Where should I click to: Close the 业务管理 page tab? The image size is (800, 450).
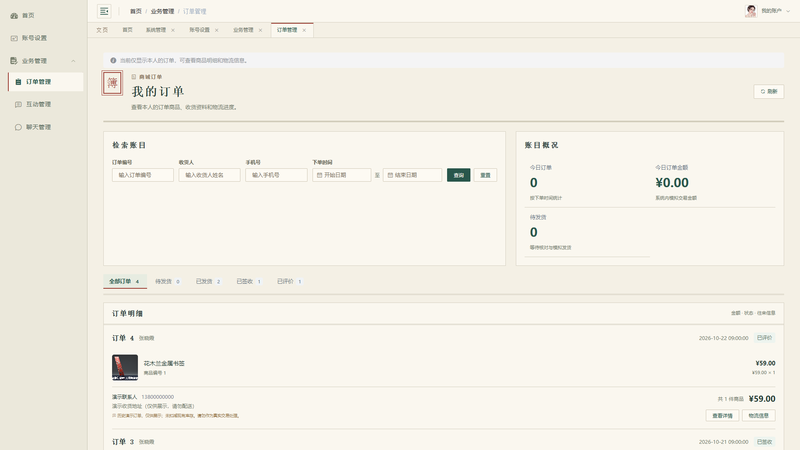click(260, 30)
